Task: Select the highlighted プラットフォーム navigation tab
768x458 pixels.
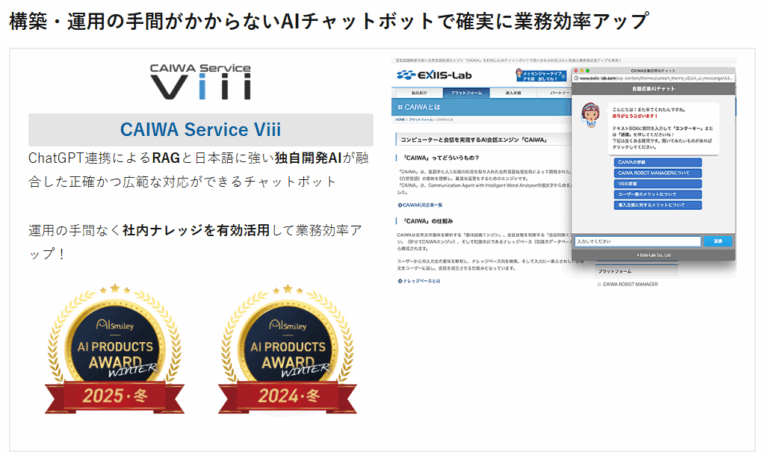Action: 466,93
